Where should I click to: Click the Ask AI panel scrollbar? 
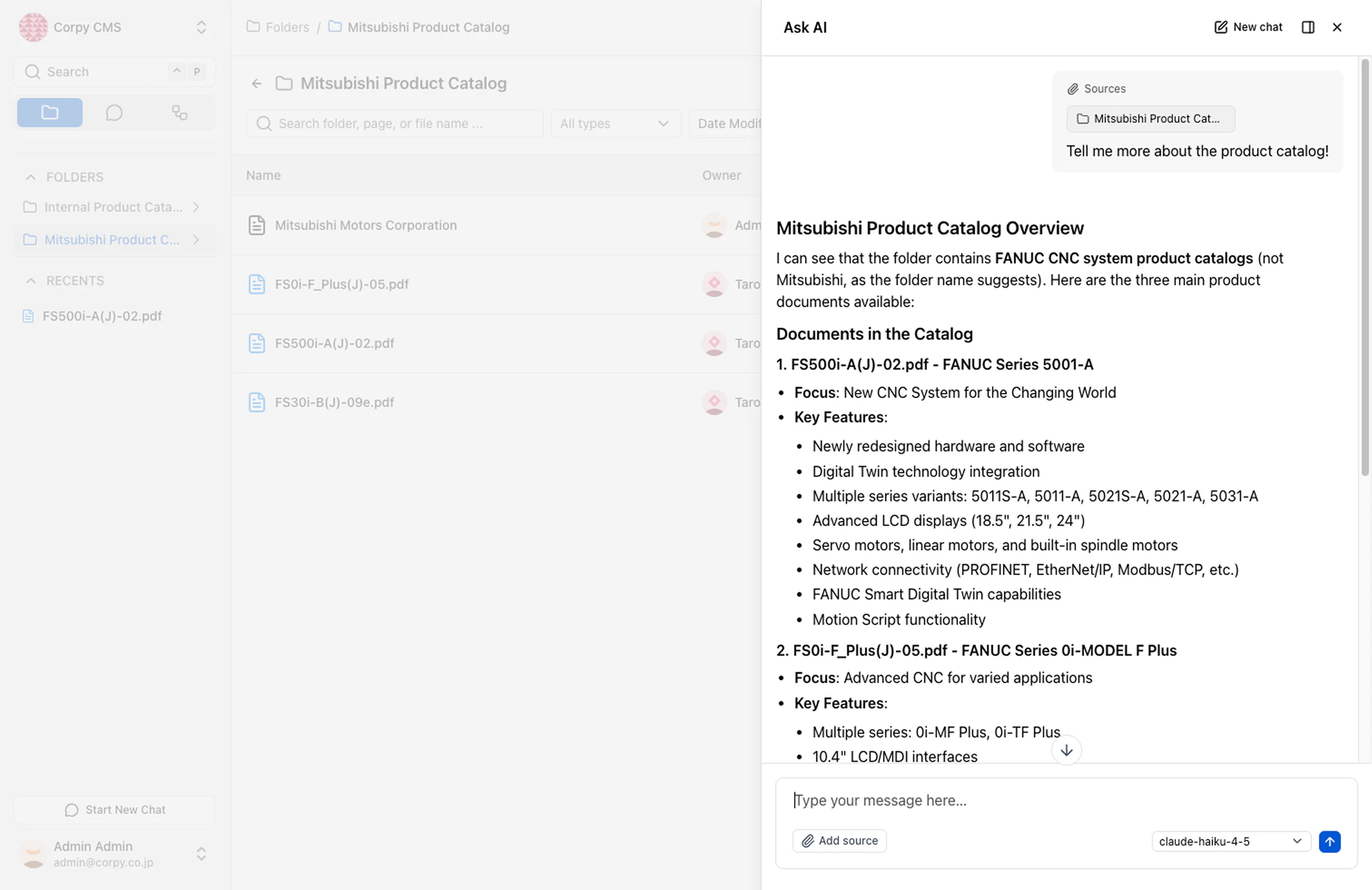[x=1365, y=267]
